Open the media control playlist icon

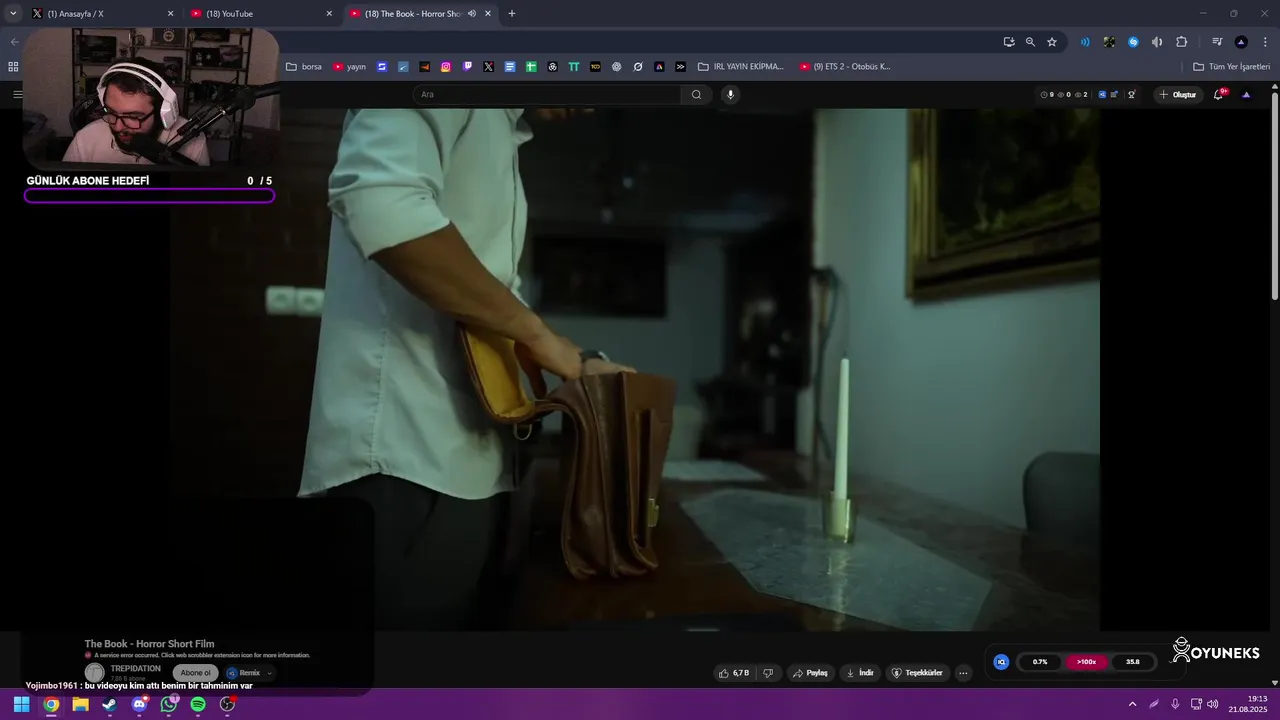1217,42
